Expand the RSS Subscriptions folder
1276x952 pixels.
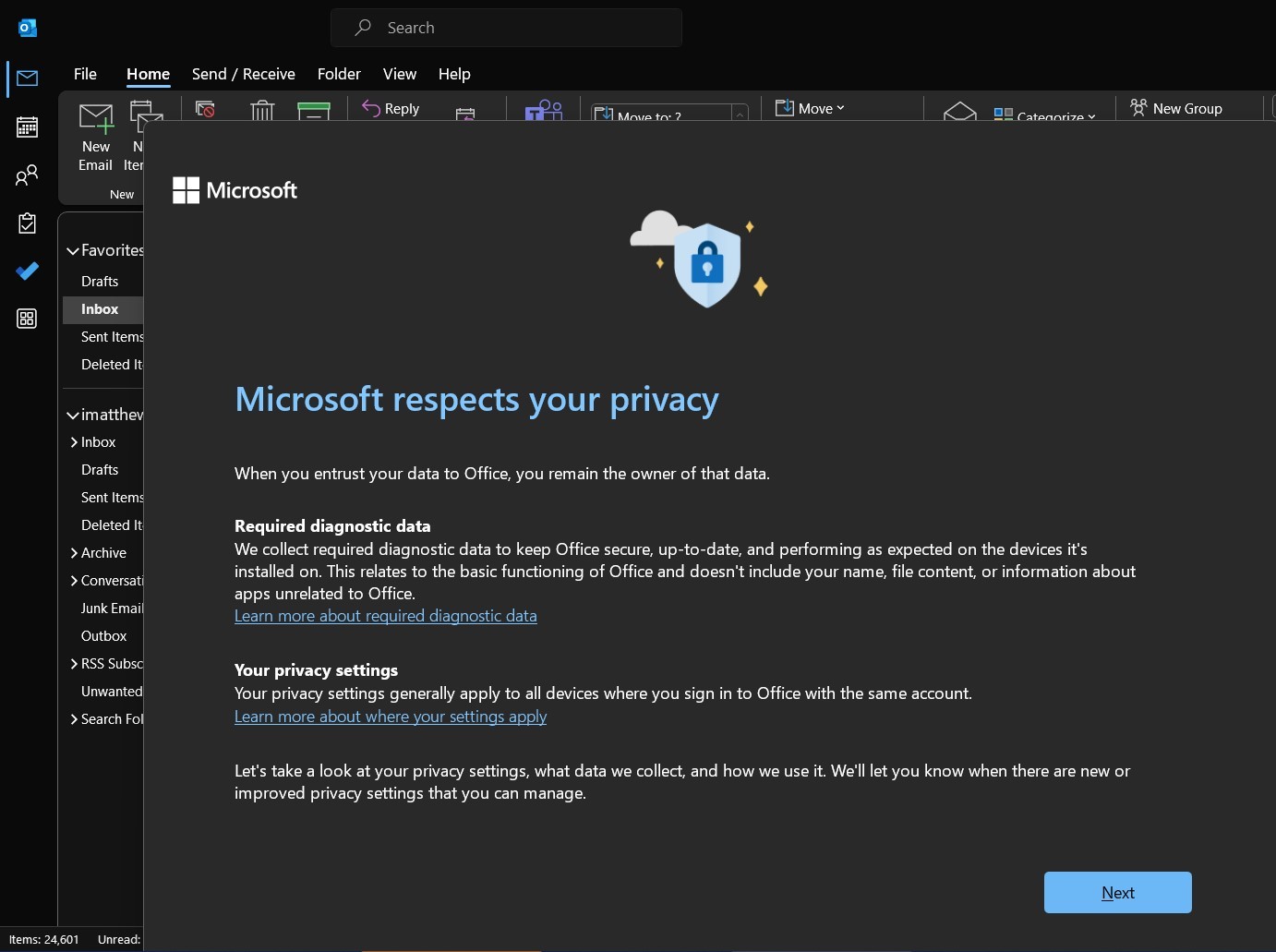tap(74, 664)
